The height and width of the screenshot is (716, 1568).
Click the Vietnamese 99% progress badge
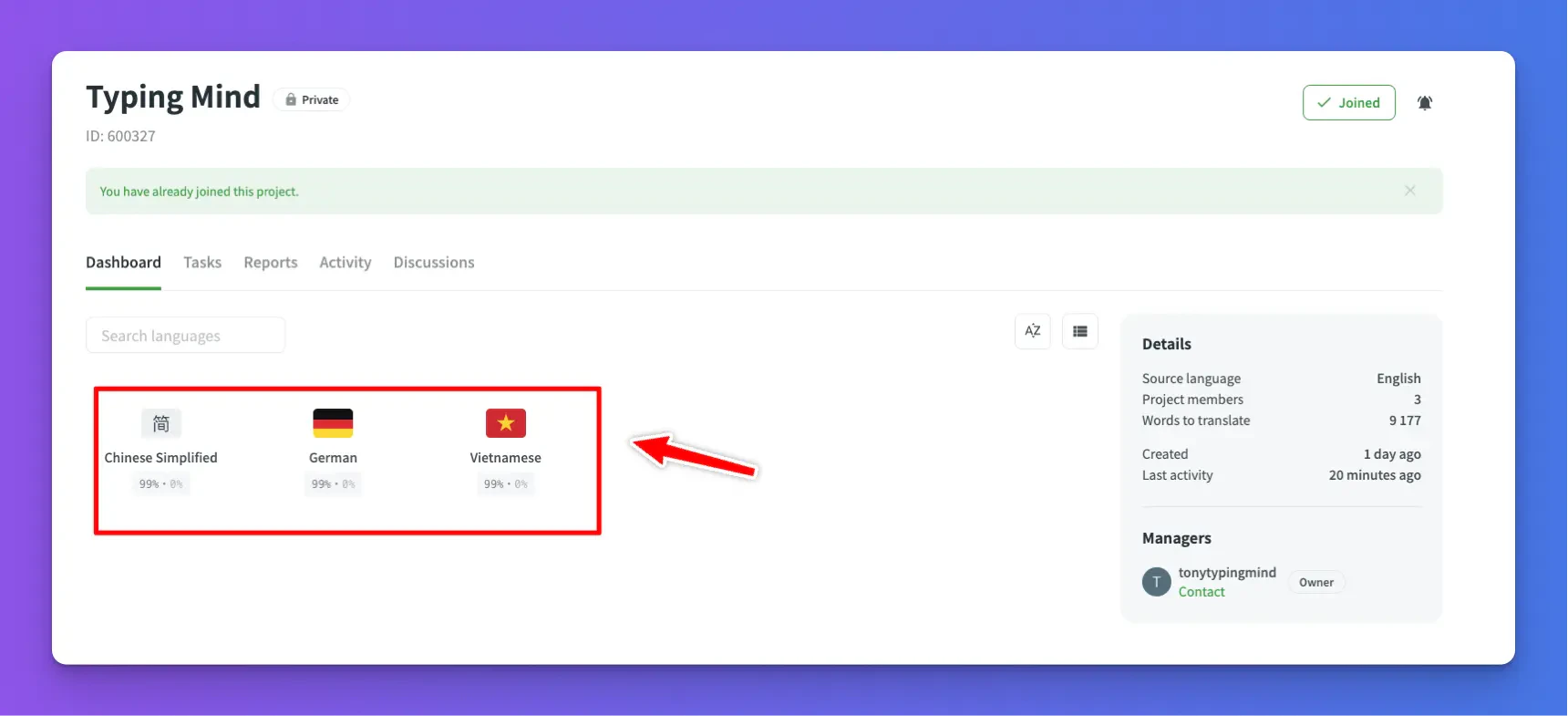point(506,484)
